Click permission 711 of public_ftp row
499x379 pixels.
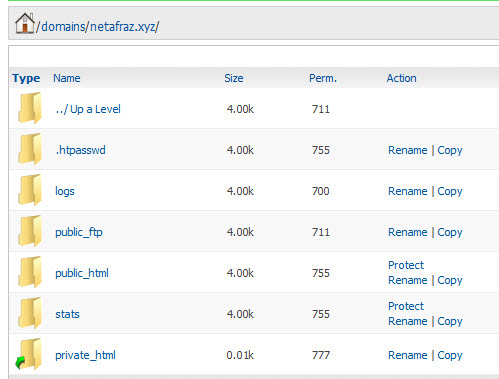tap(321, 232)
